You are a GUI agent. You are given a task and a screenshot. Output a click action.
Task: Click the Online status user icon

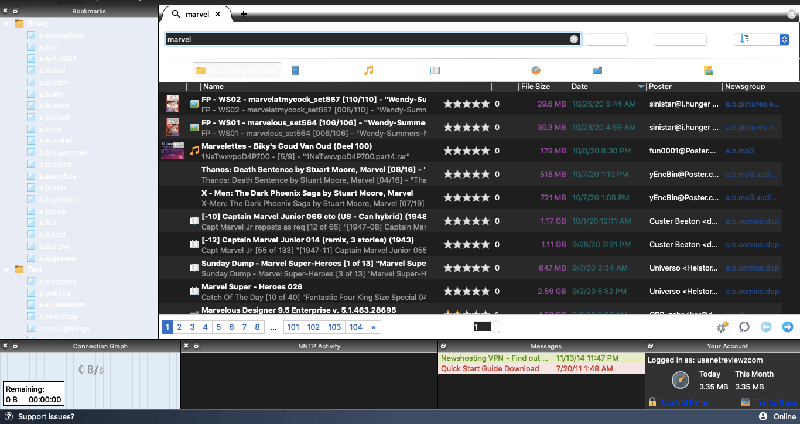click(763, 416)
